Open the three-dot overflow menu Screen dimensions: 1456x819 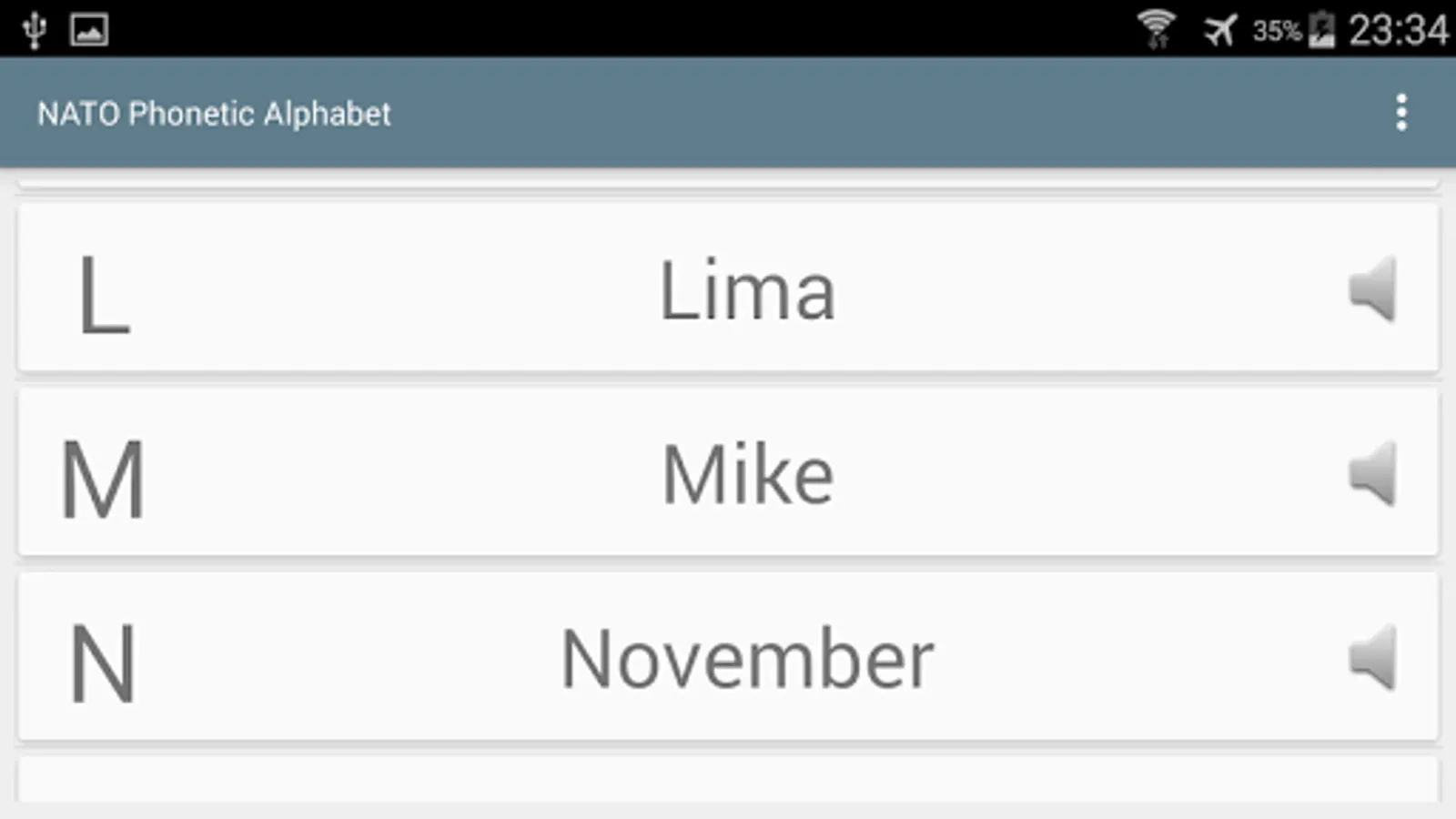[x=1401, y=113]
